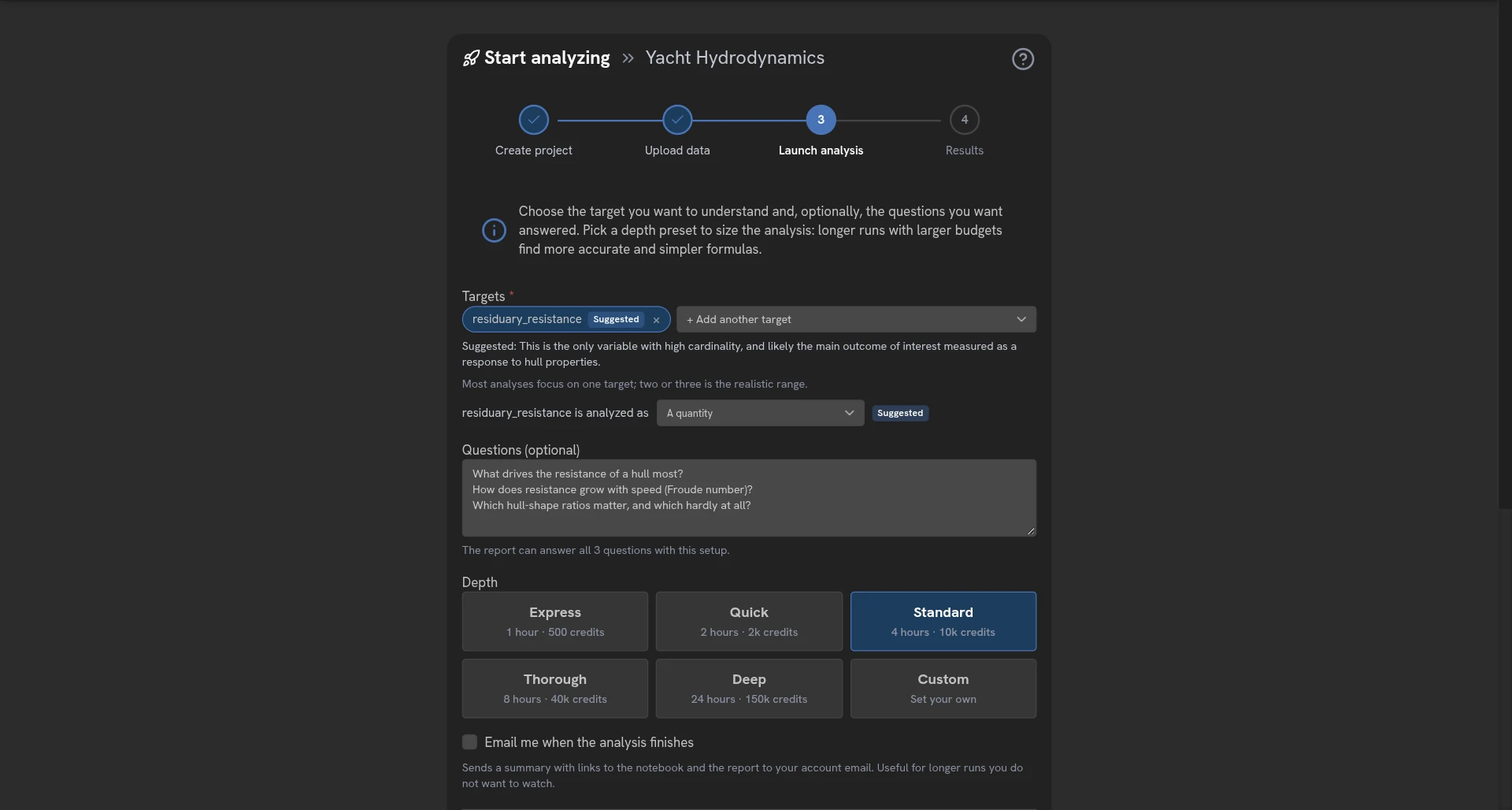Image resolution: width=1512 pixels, height=810 pixels.
Task: Choose the Thorough depth preset
Action: coord(555,689)
